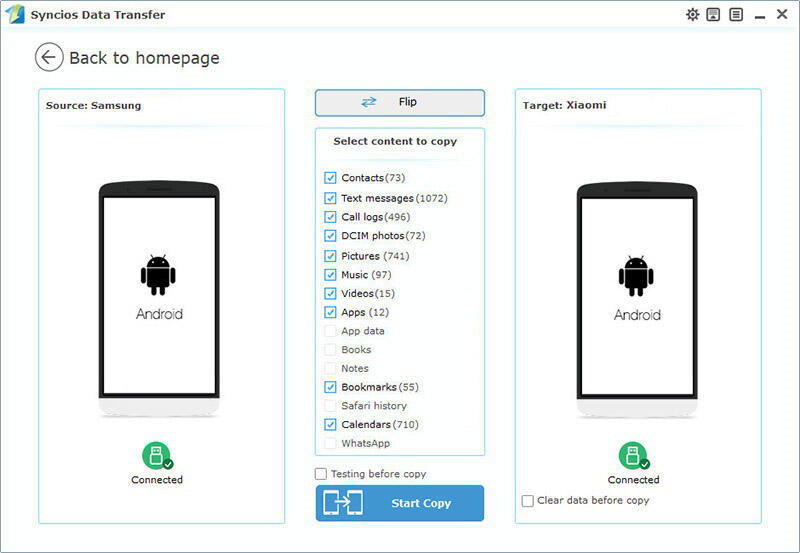Toggle the Apps (12) checkbox
800x553 pixels.
pyautogui.click(x=330, y=312)
